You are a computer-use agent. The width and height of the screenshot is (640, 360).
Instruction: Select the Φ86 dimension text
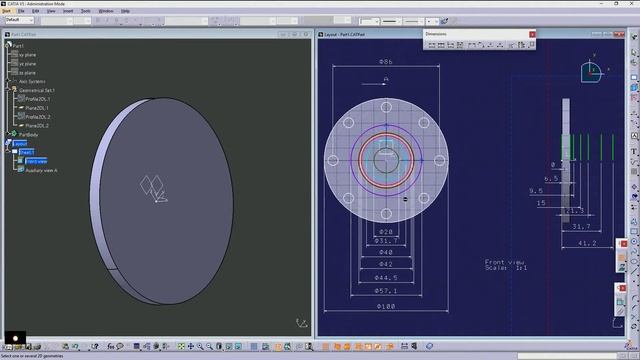tap(386, 62)
